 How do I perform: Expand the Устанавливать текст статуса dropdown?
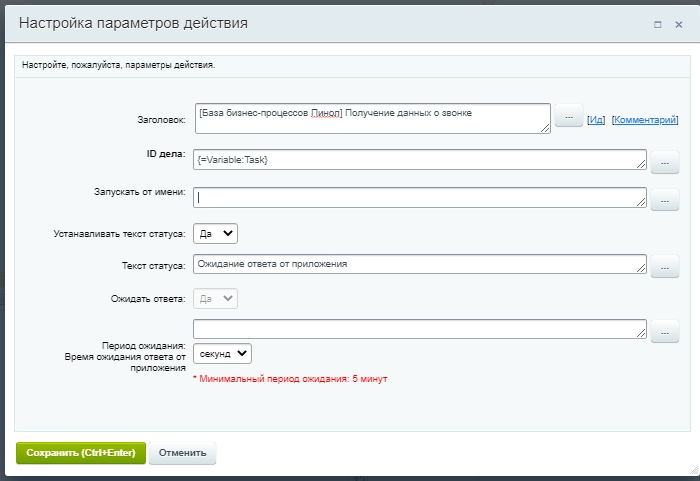(x=215, y=233)
